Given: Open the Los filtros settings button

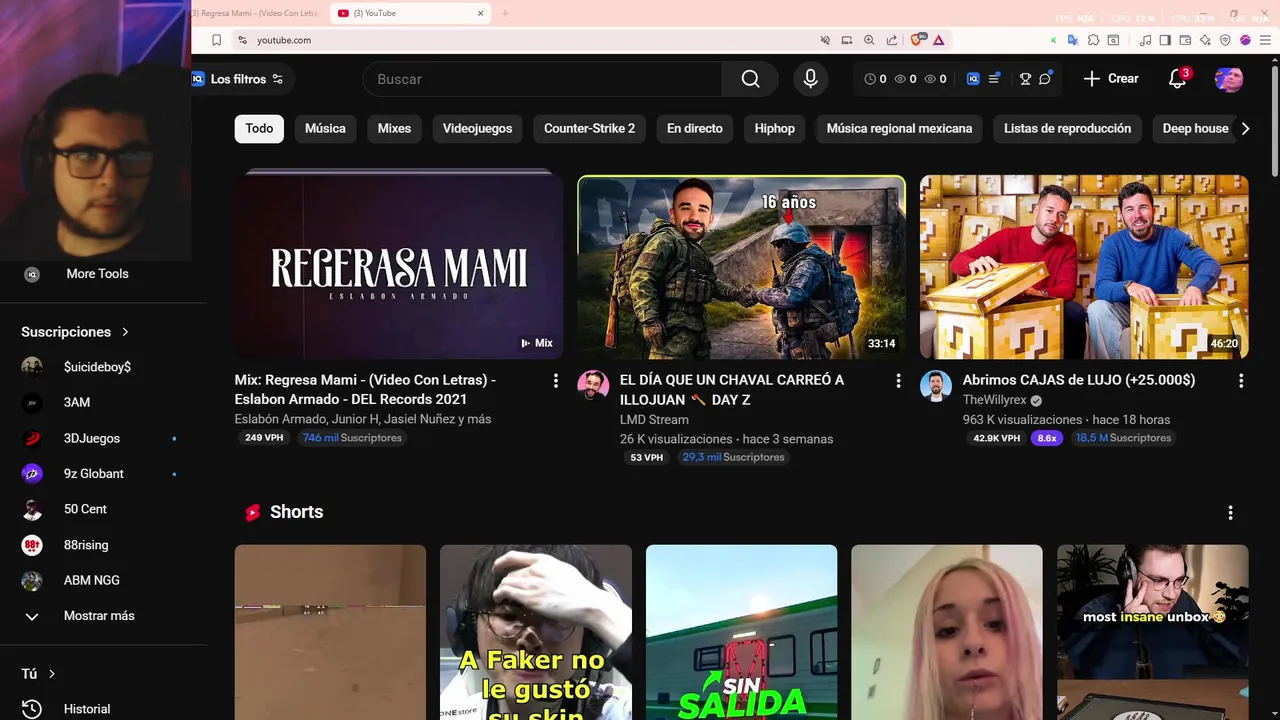Looking at the screenshot, I should click(x=241, y=79).
